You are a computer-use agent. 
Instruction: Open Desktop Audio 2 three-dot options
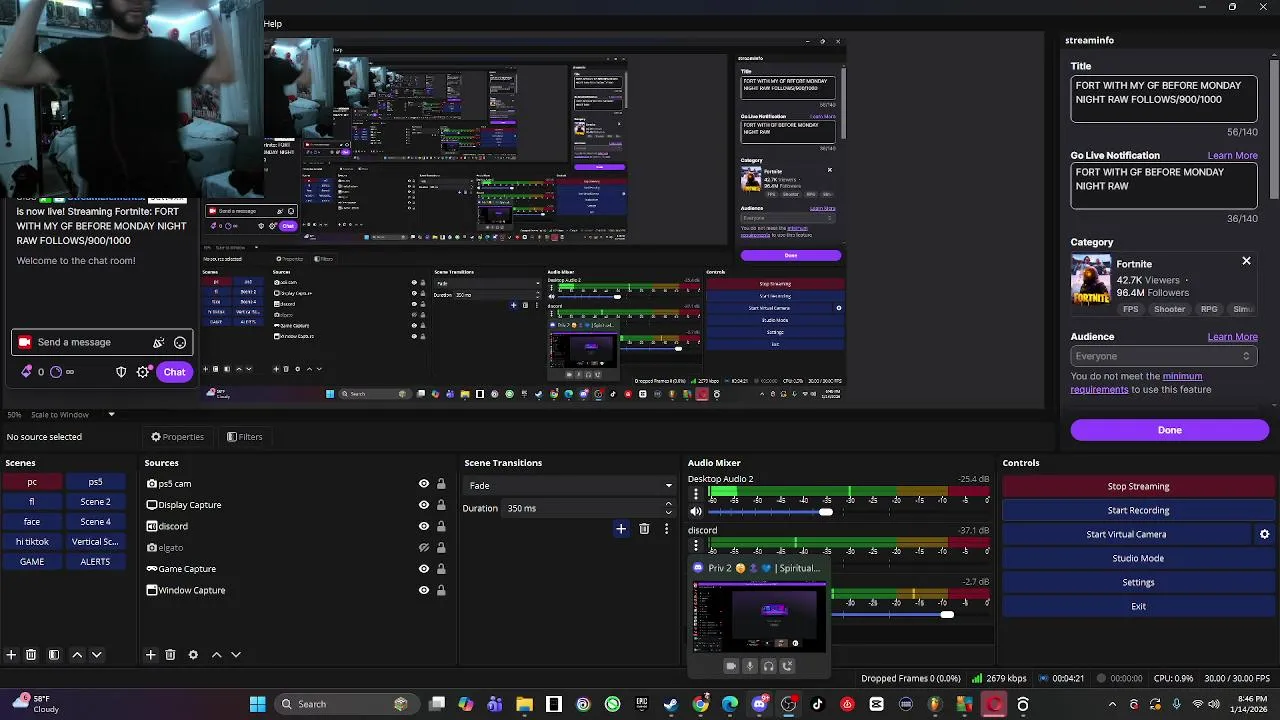[696, 494]
